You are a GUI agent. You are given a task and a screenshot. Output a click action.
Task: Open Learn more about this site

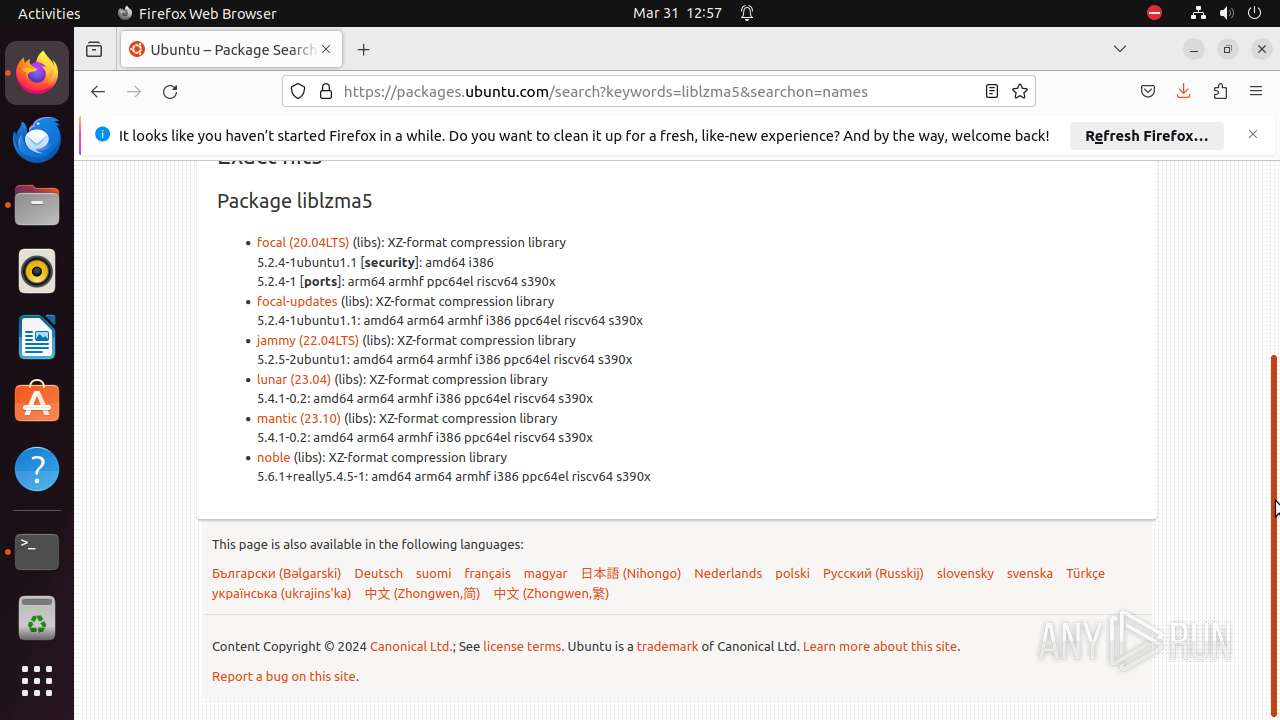tap(880, 646)
